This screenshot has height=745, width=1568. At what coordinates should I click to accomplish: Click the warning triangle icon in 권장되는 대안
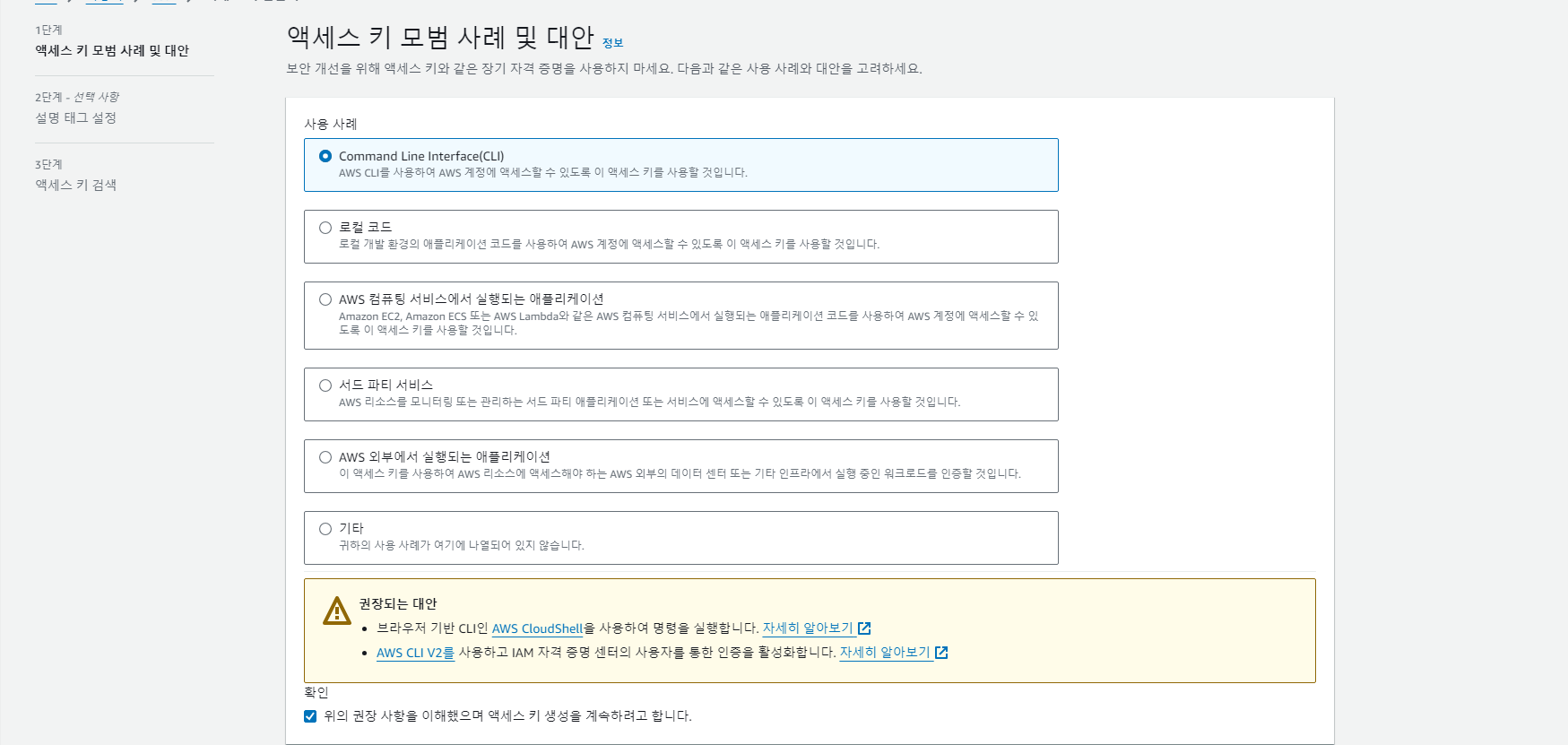(x=337, y=611)
